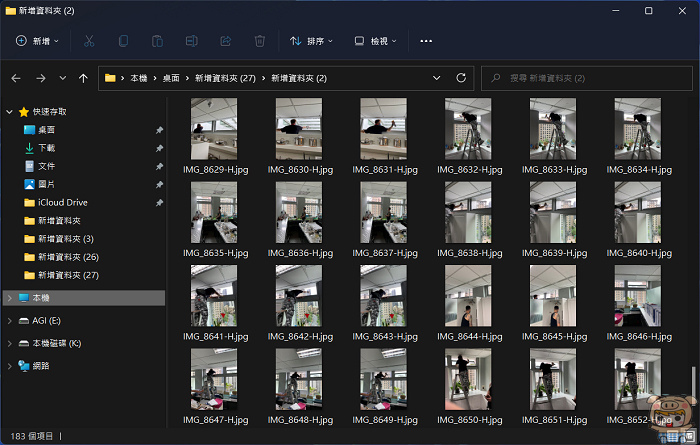
Task: Click the Copy icon in toolbar
Action: [x=123, y=41]
